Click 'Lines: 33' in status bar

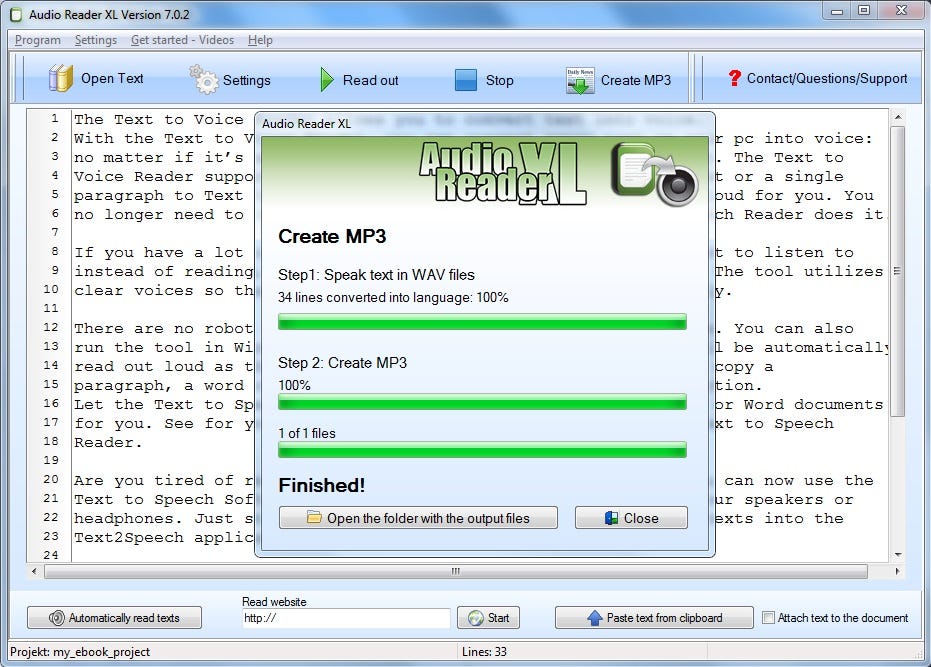[x=484, y=652]
